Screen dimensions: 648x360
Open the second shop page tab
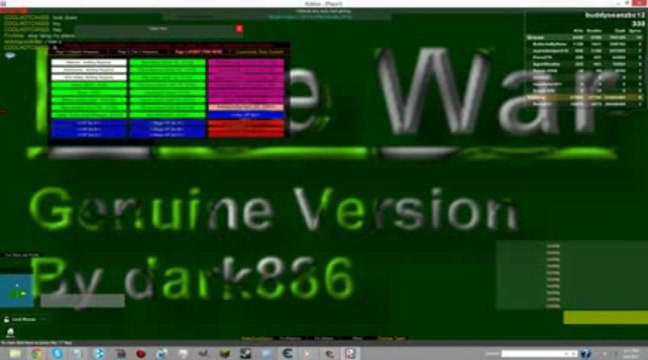pyautogui.click(x=138, y=52)
